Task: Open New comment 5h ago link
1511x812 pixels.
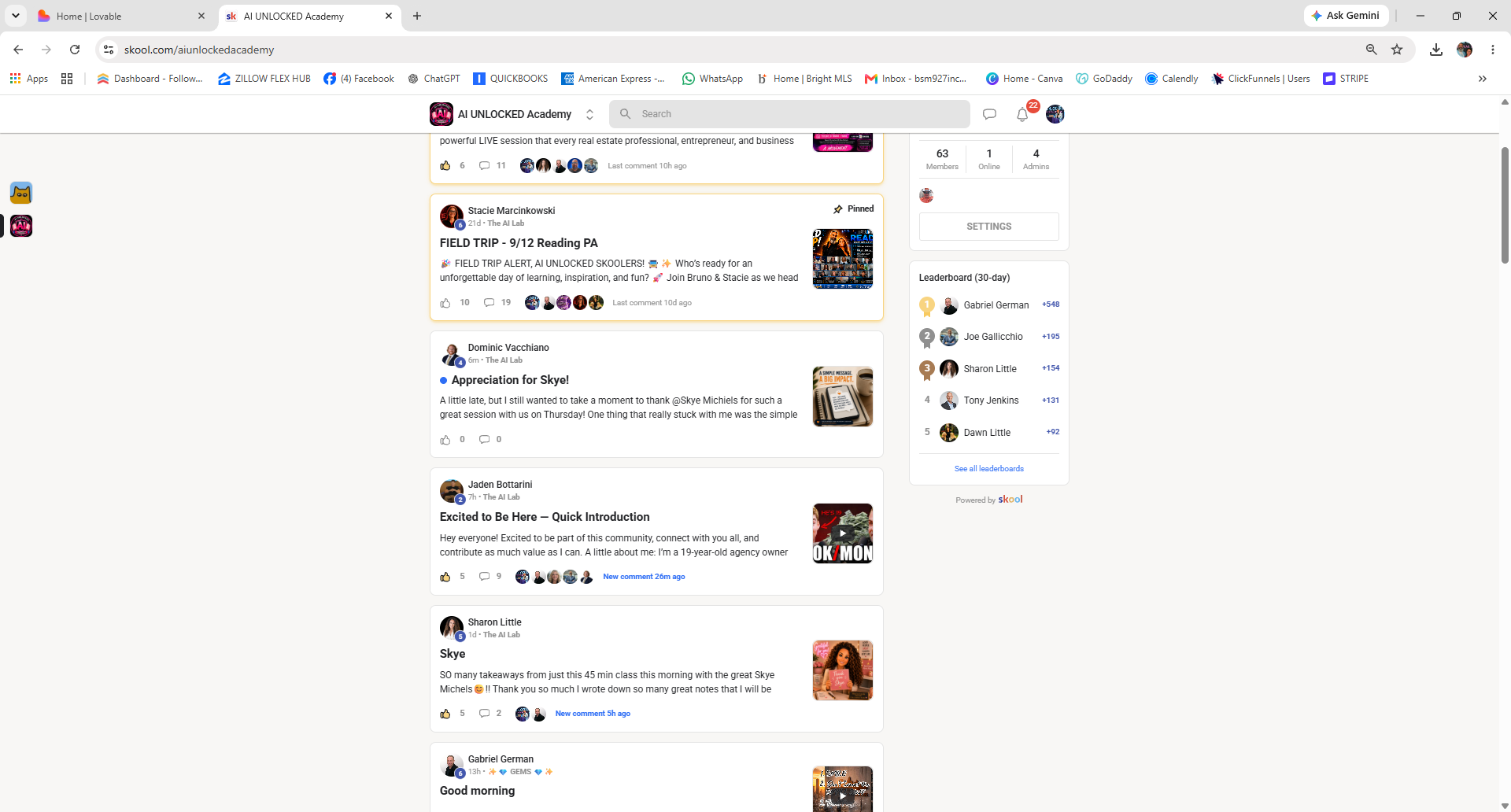Action: pos(593,714)
